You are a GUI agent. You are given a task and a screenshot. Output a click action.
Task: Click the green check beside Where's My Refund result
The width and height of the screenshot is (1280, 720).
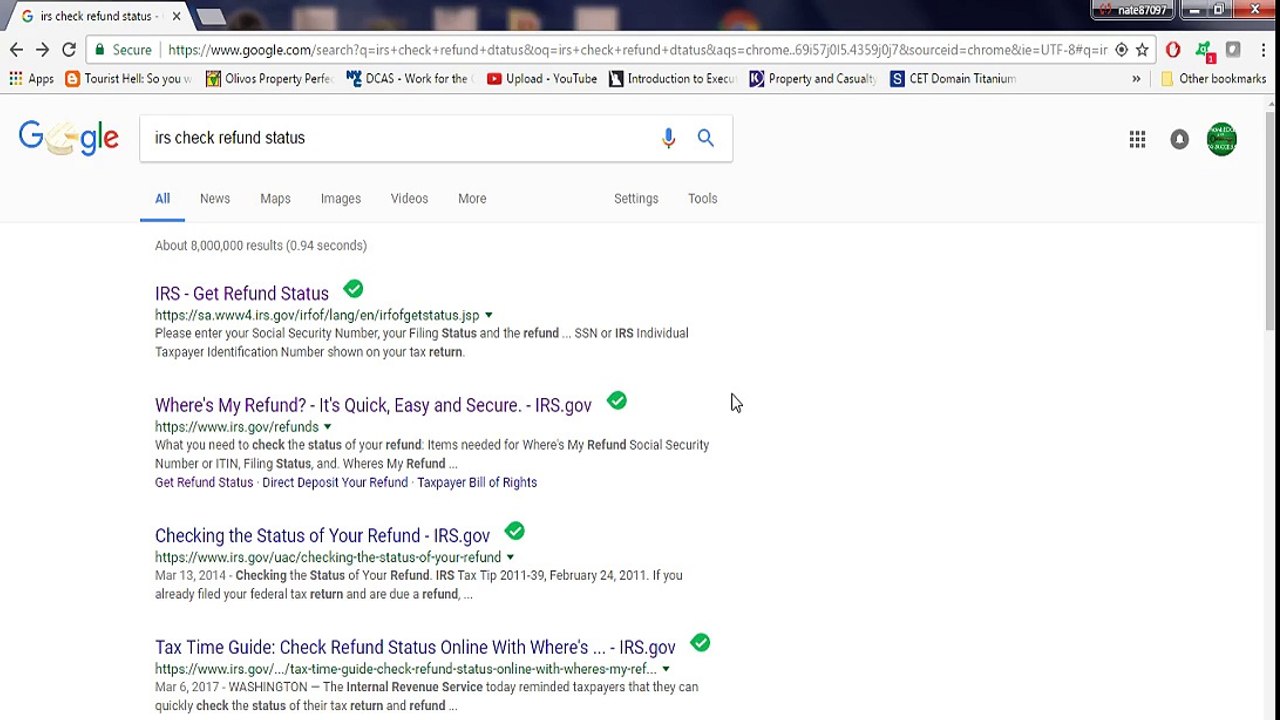point(617,401)
